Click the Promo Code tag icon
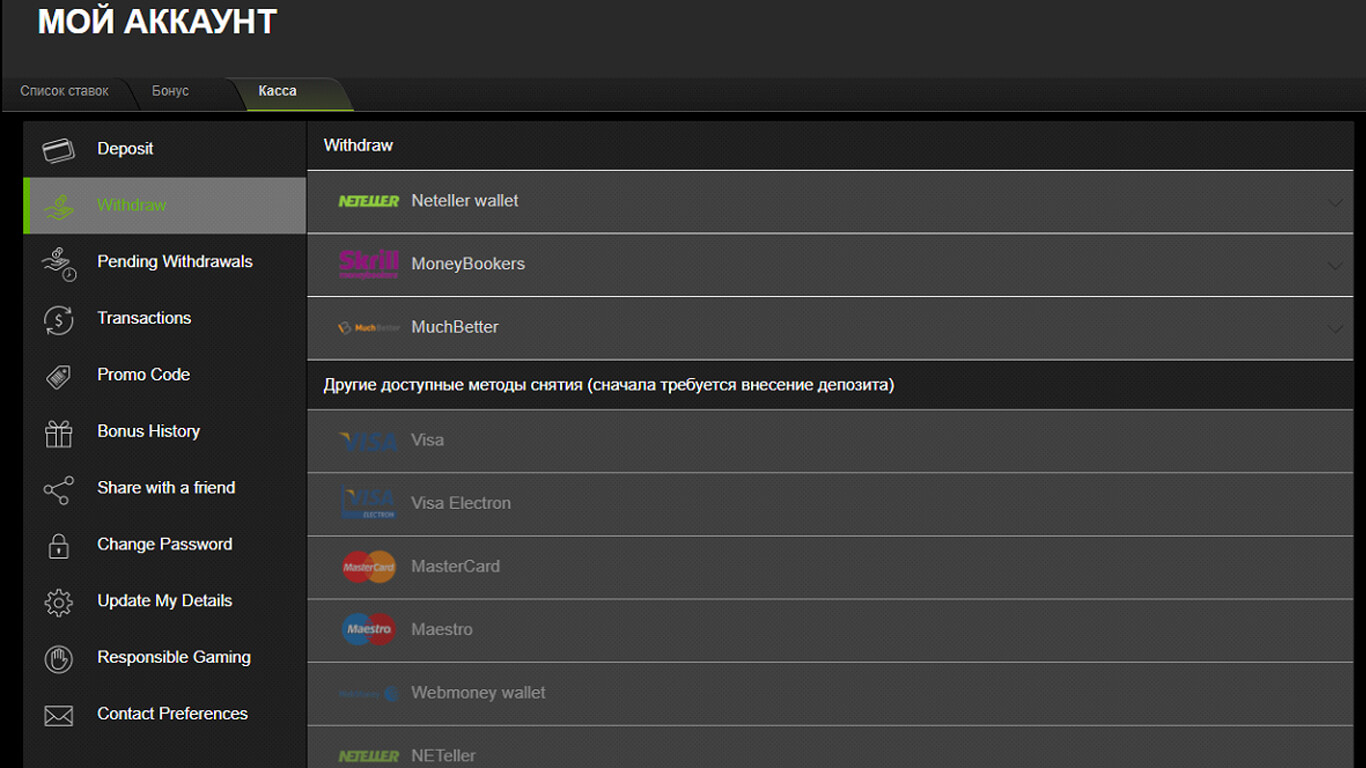 coord(59,376)
